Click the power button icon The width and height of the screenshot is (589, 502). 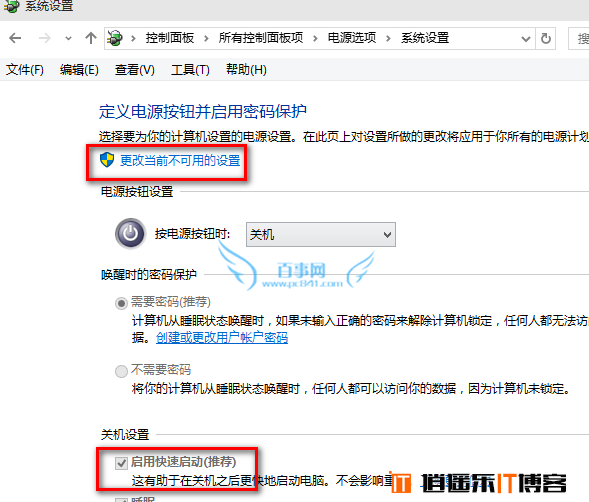click(130, 233)
